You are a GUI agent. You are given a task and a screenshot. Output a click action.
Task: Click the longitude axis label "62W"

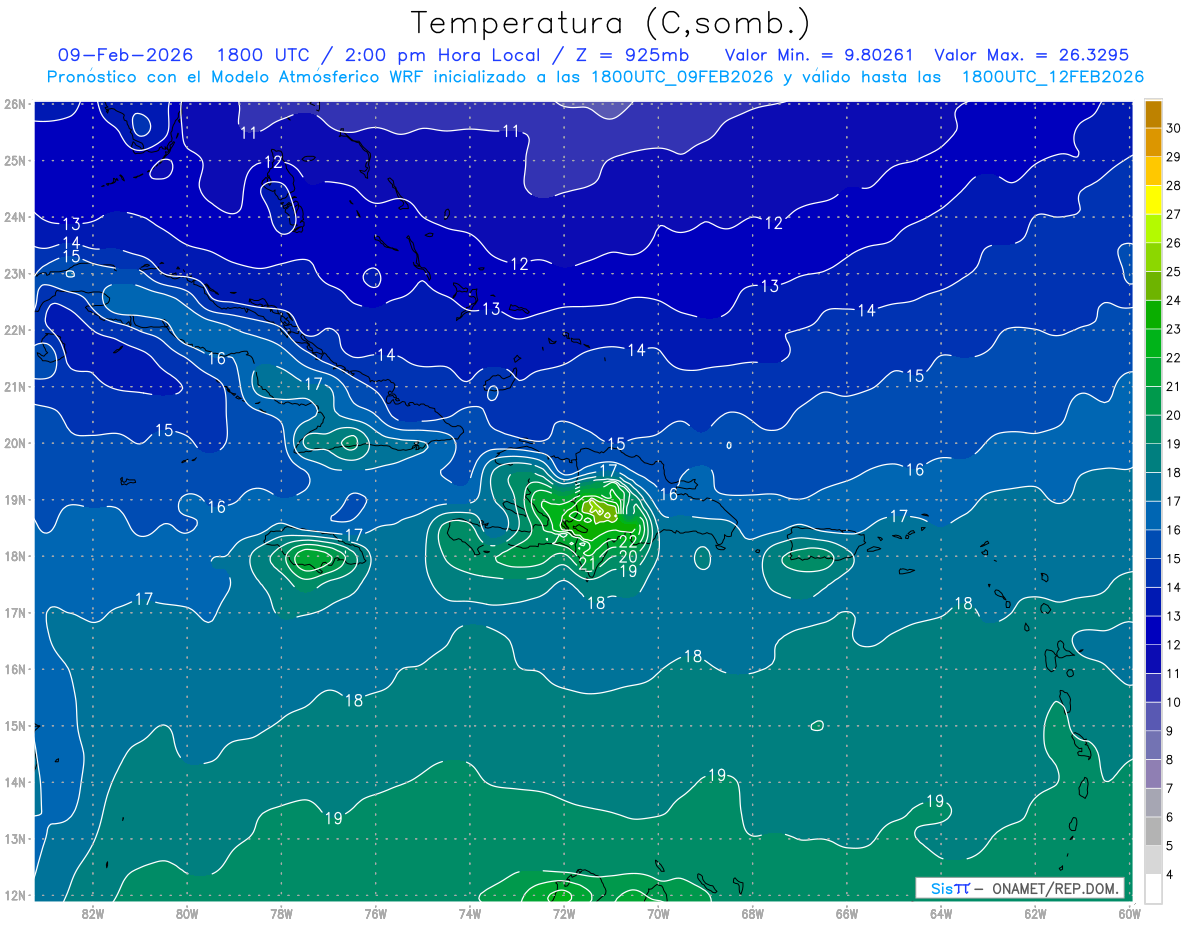(x=1036, y=914)
